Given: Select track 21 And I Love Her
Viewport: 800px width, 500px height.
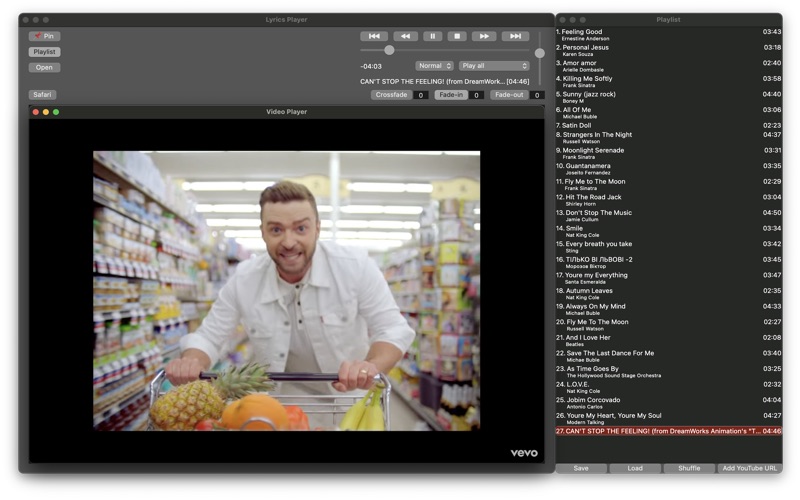Looking at the screenshot, I should 668,341.
